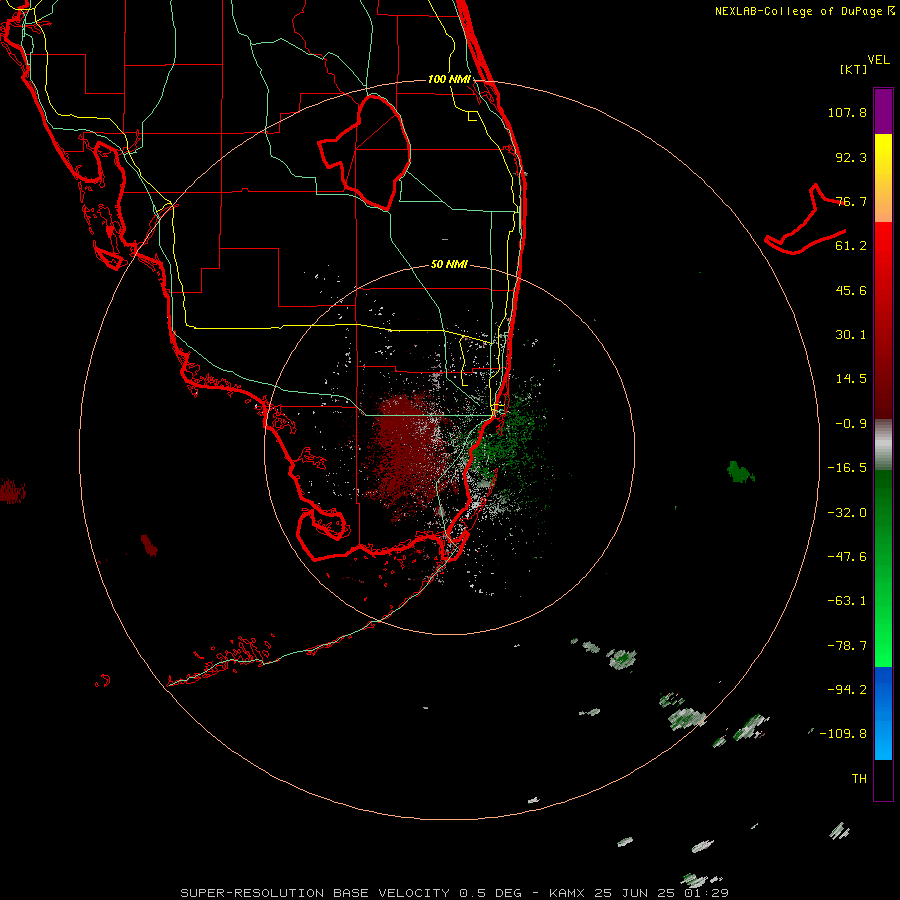Click the [KT] units label
900x900 pixels.
[853, 69]
